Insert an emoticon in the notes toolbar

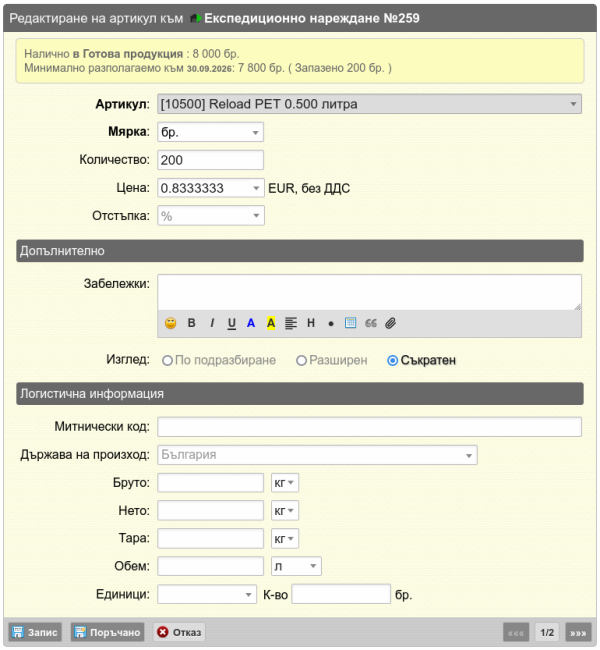(170, 323)
